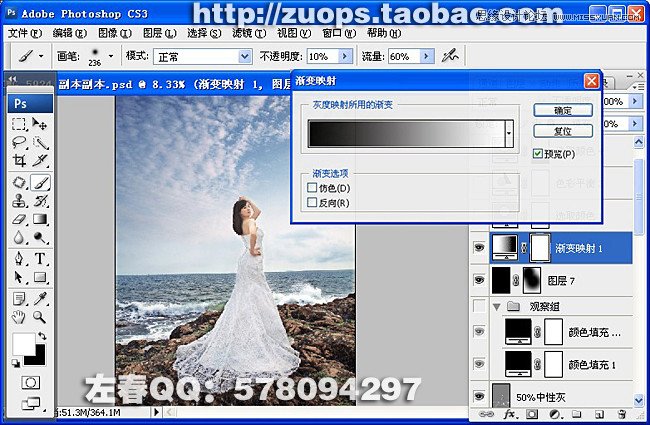Check the 仿色(D) dither checkbox
The width and height of the screenshot is (650, 425).
[x=312, y=188]
